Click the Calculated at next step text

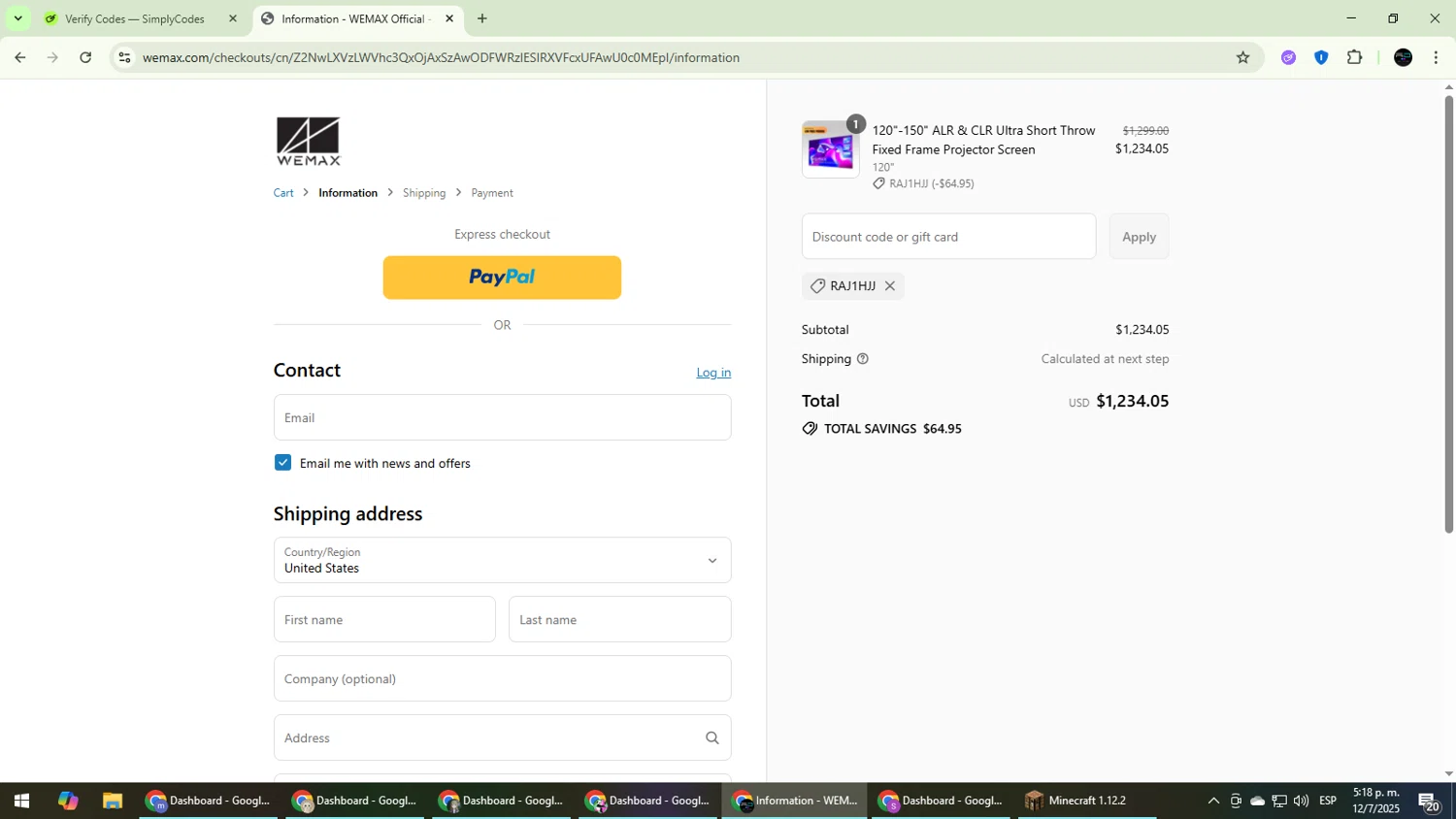1105,359
